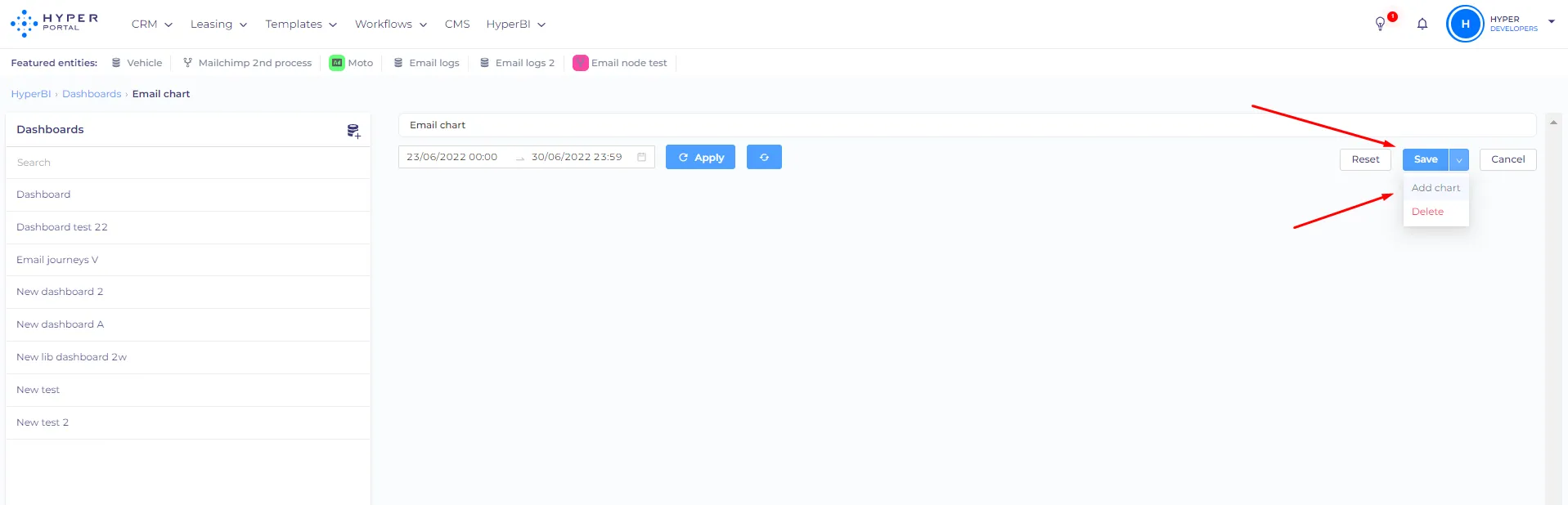
Task: Expand the Templates menu
Action: (301, 25)
